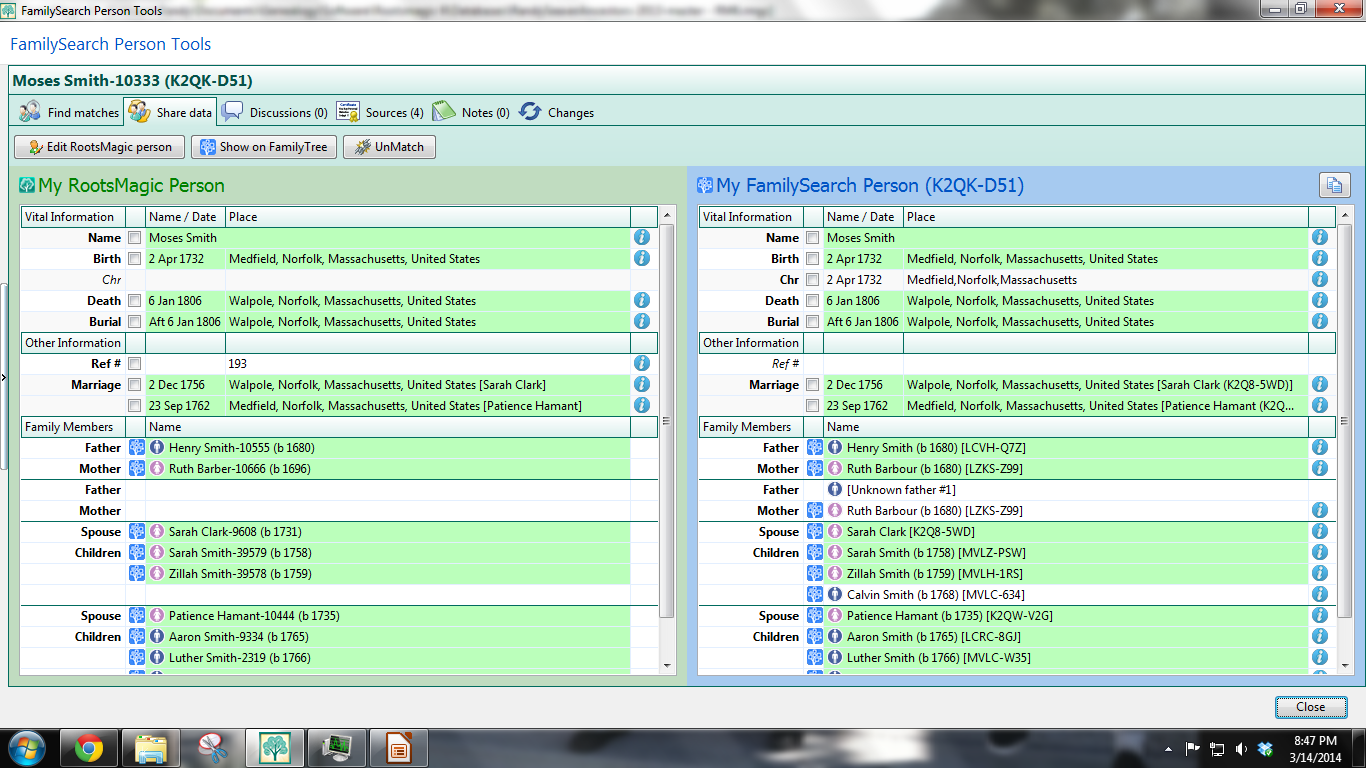Click info icon for RootsMagic Birth row
The image size is (1366, 768).
coord(642,259)
